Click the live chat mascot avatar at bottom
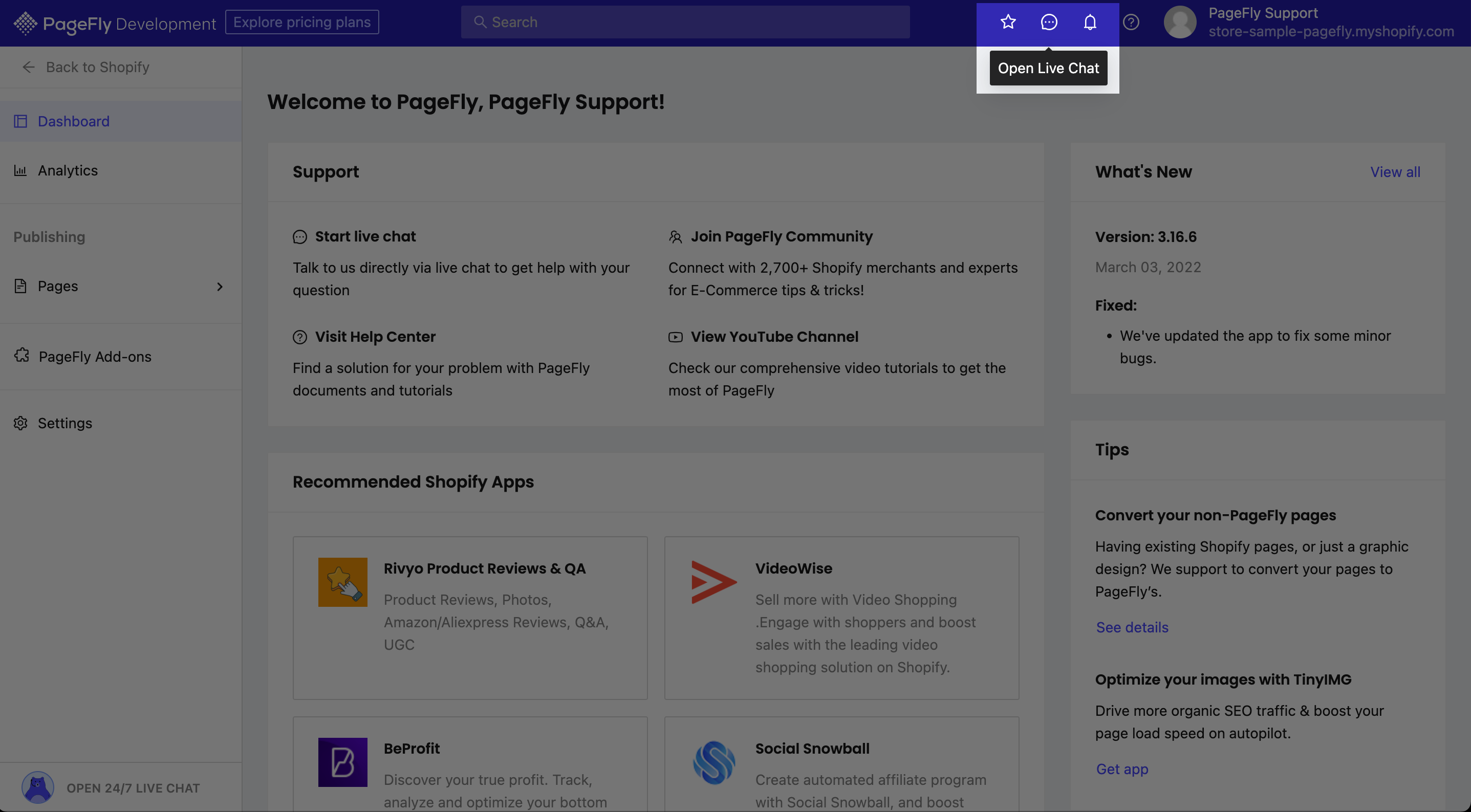Viewport: 1471px width, 812px height. point(38,787)
